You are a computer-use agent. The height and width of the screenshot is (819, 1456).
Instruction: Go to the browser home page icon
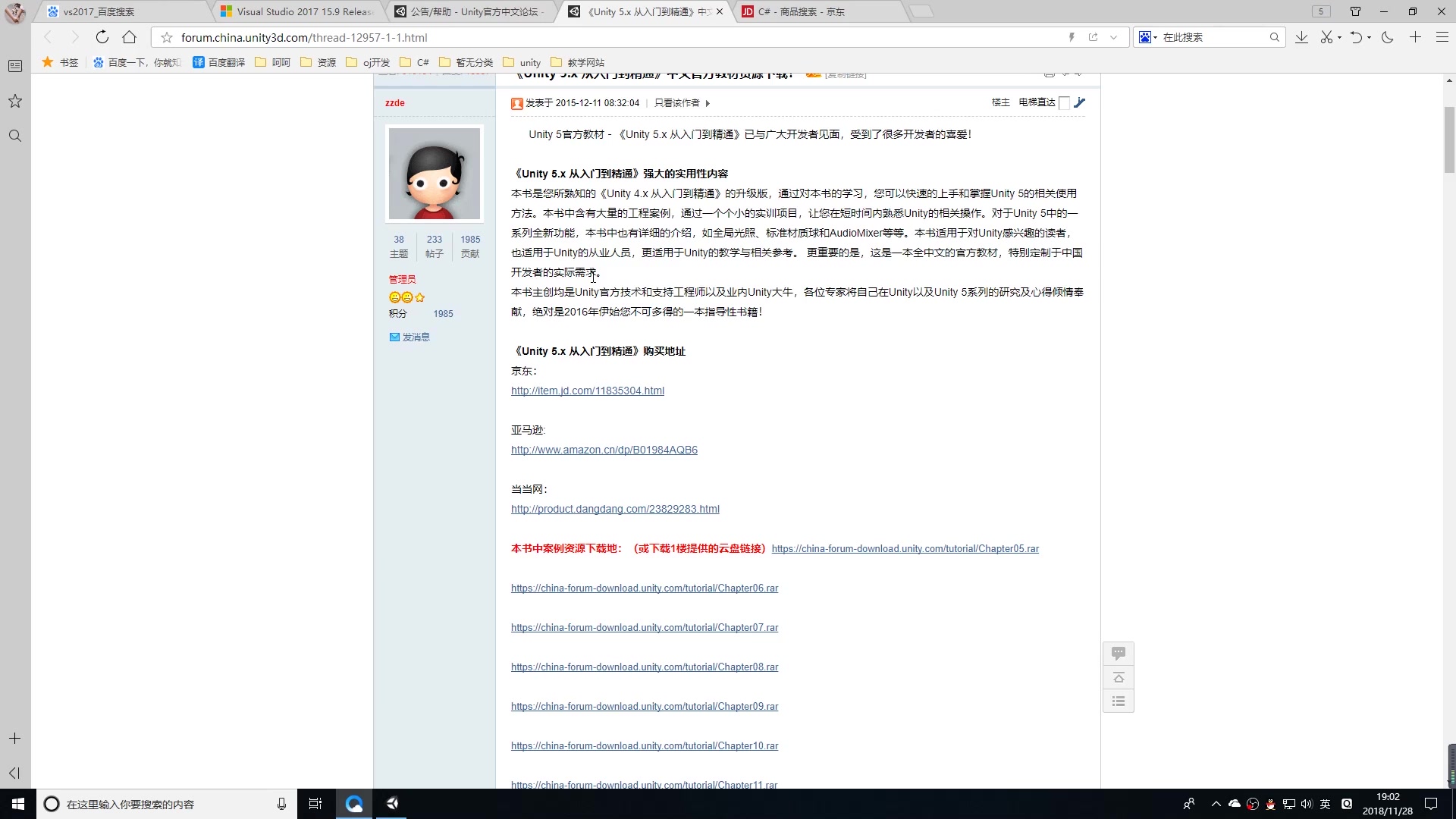(x=130, y=37)
